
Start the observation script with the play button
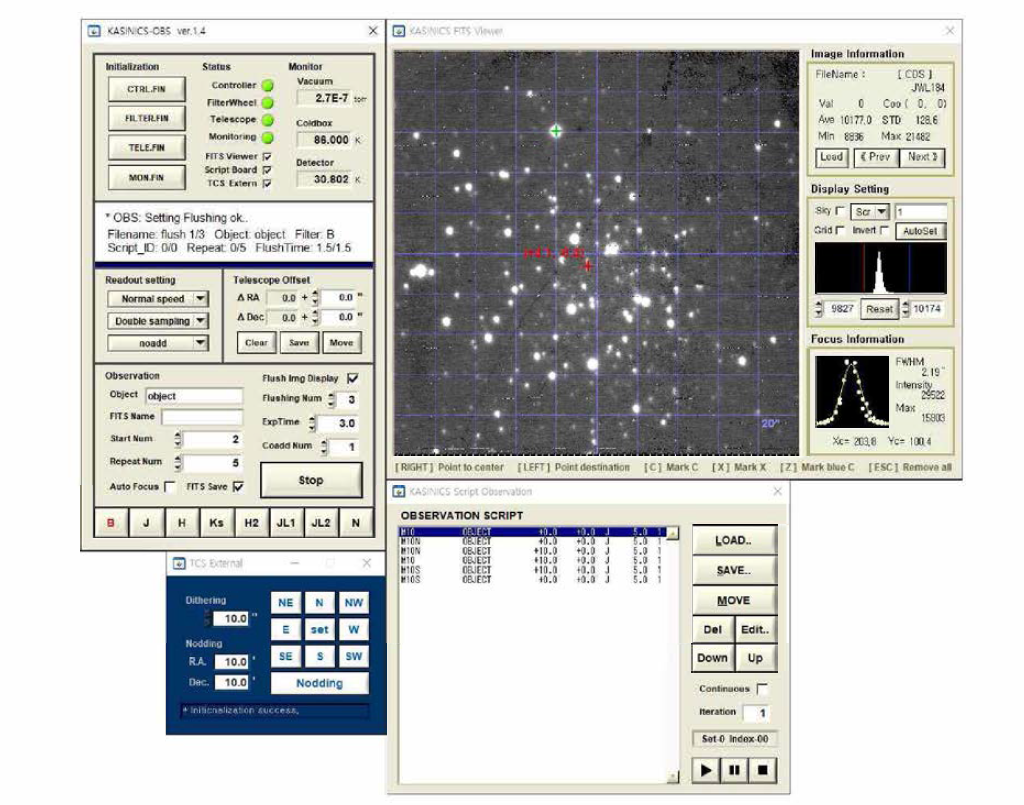pyautogui.click(x=705, y=770)
